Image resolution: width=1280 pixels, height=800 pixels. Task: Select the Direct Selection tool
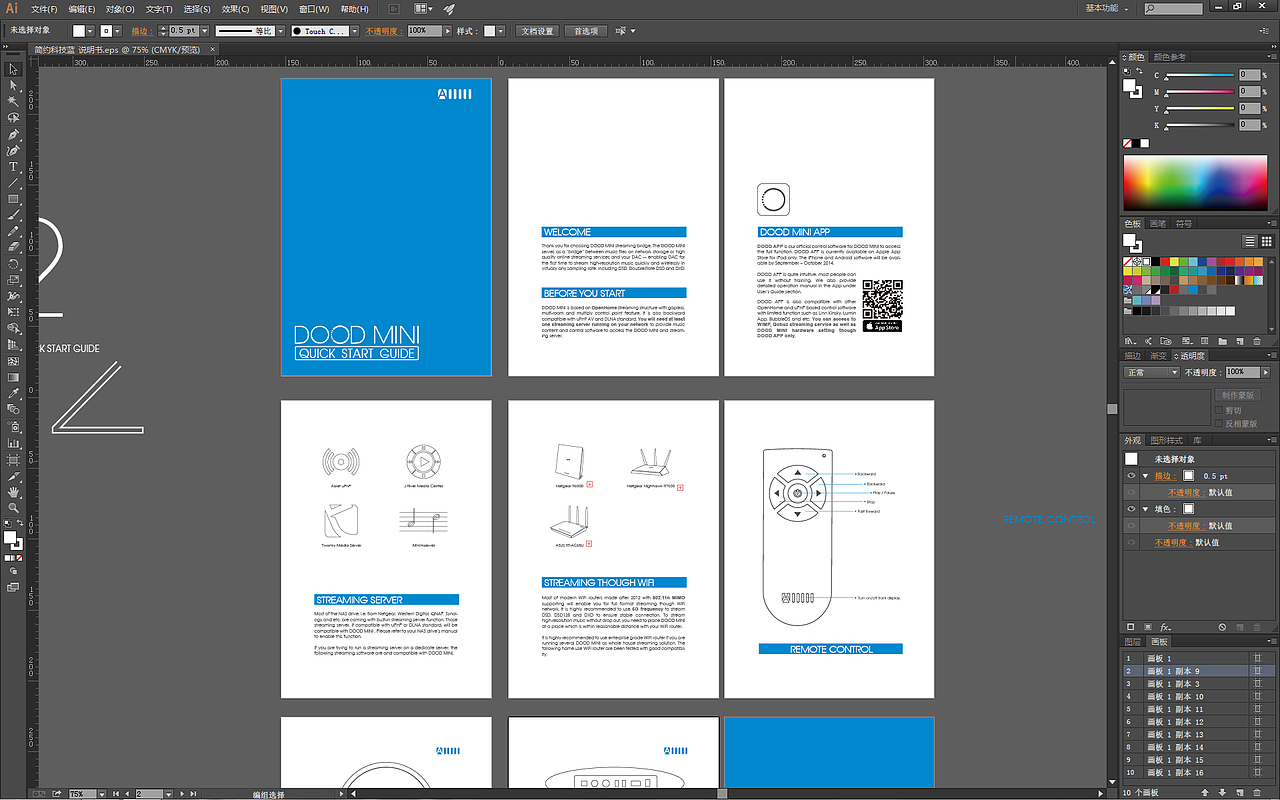tap(13, 85)
